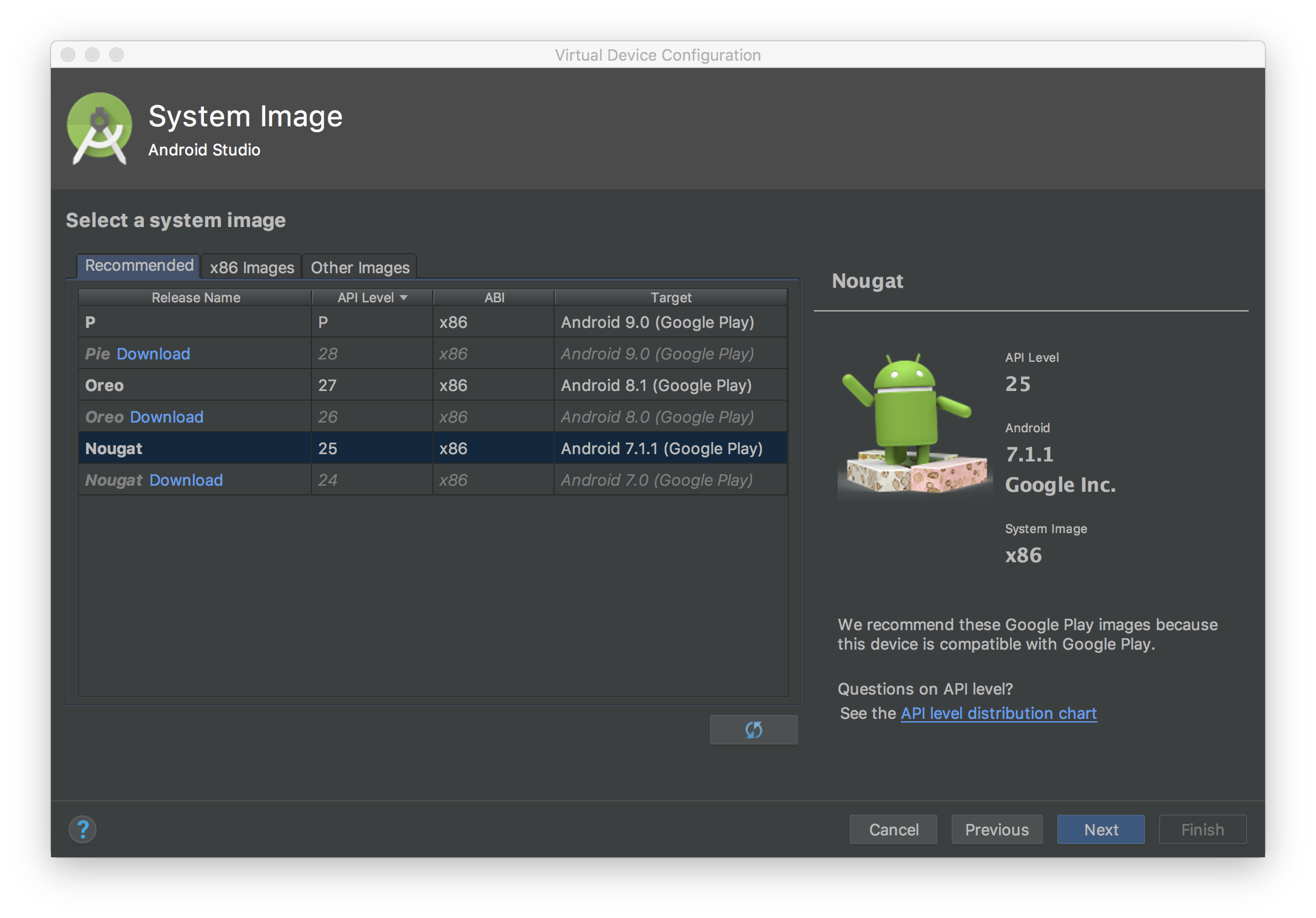The width and height of the screenshot is (1316, 918).
Task: Click the Target column header
Action: (x=670, y=297)
